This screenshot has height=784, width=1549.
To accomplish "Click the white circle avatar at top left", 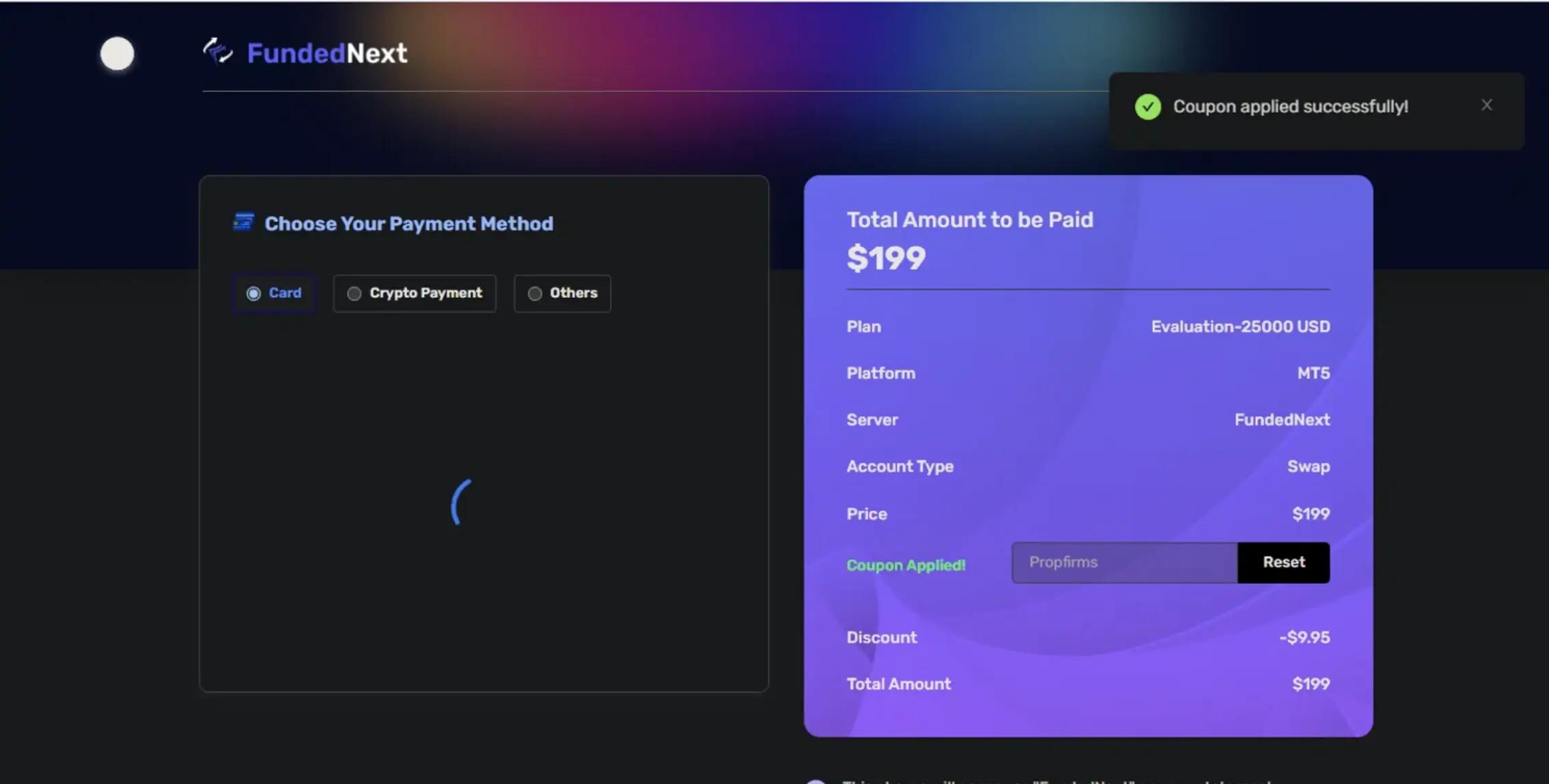I will coord(117,53).
